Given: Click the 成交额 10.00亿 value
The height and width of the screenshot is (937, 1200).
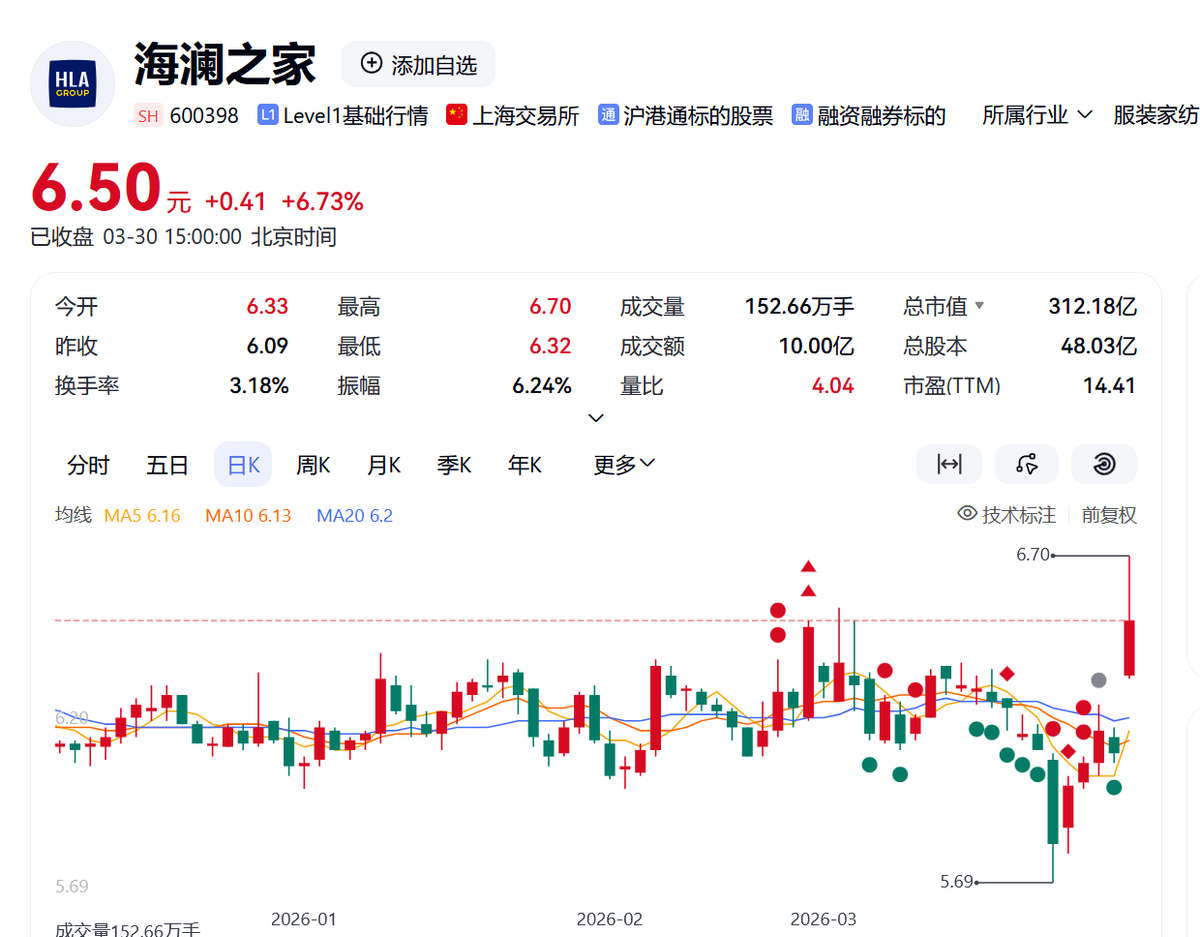Looking at the screenshot, I should tap(817, 346).
